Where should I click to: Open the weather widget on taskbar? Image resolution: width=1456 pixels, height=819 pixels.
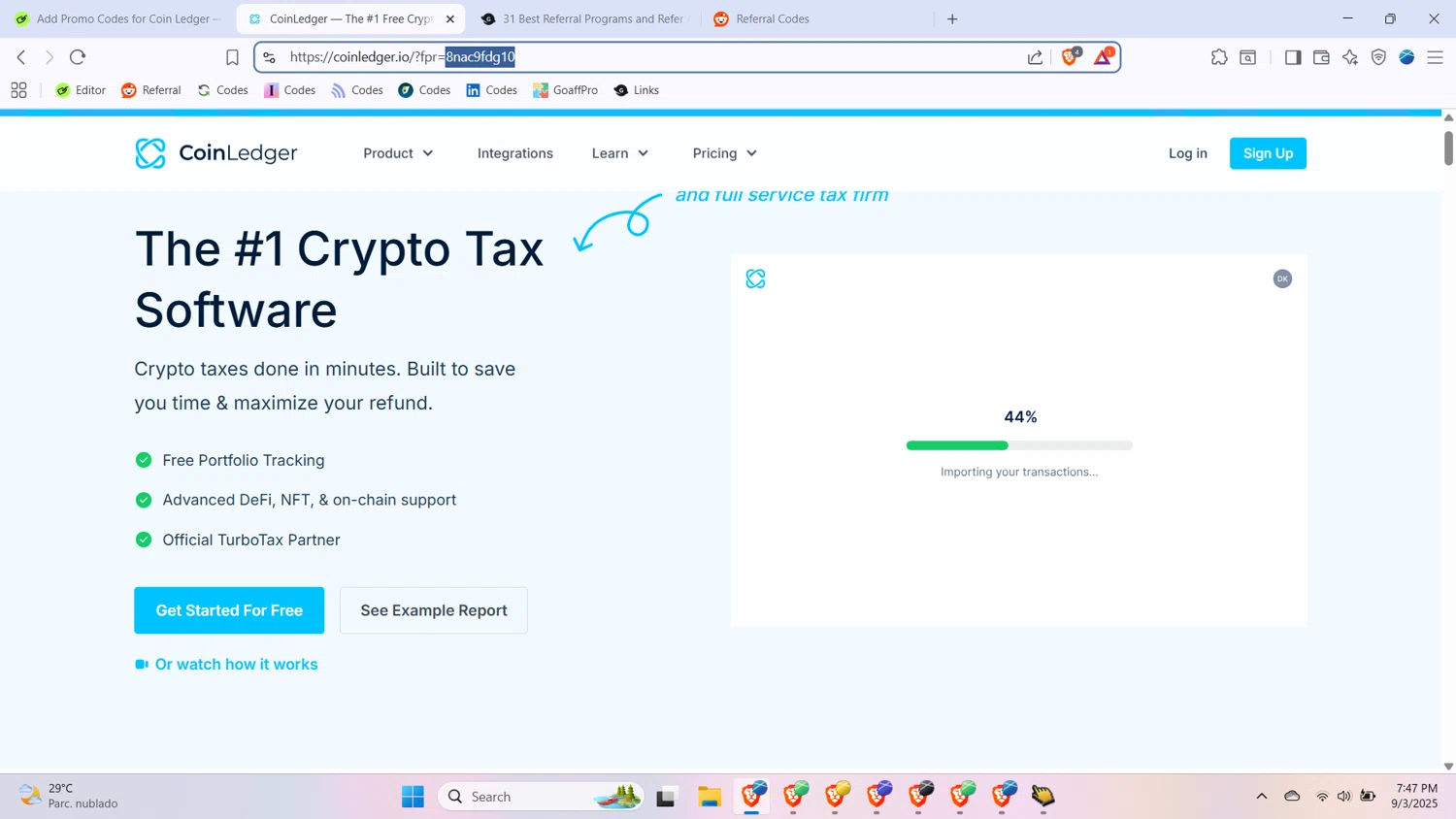point(68,796)
